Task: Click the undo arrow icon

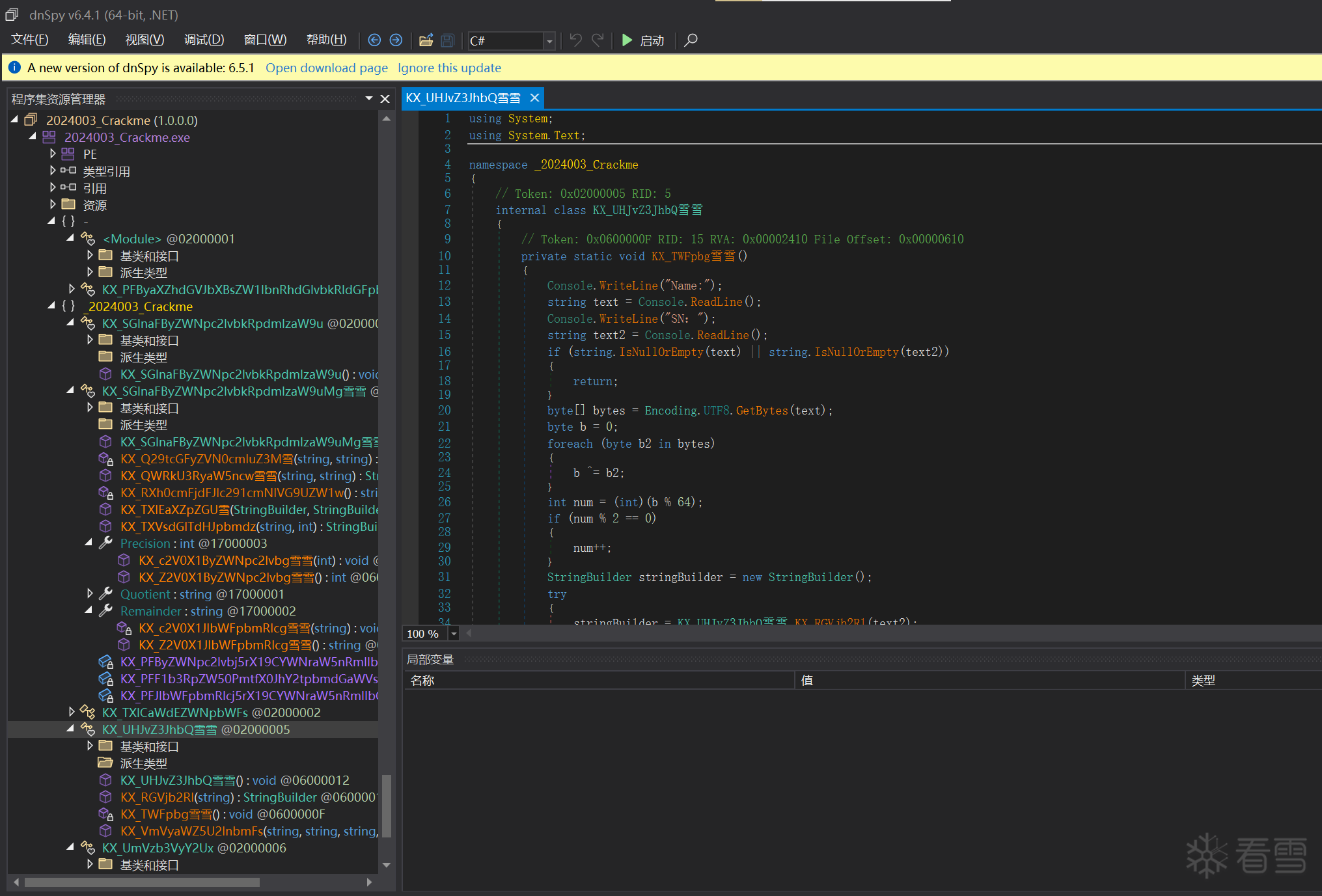Action: click(x=575, y=40)
